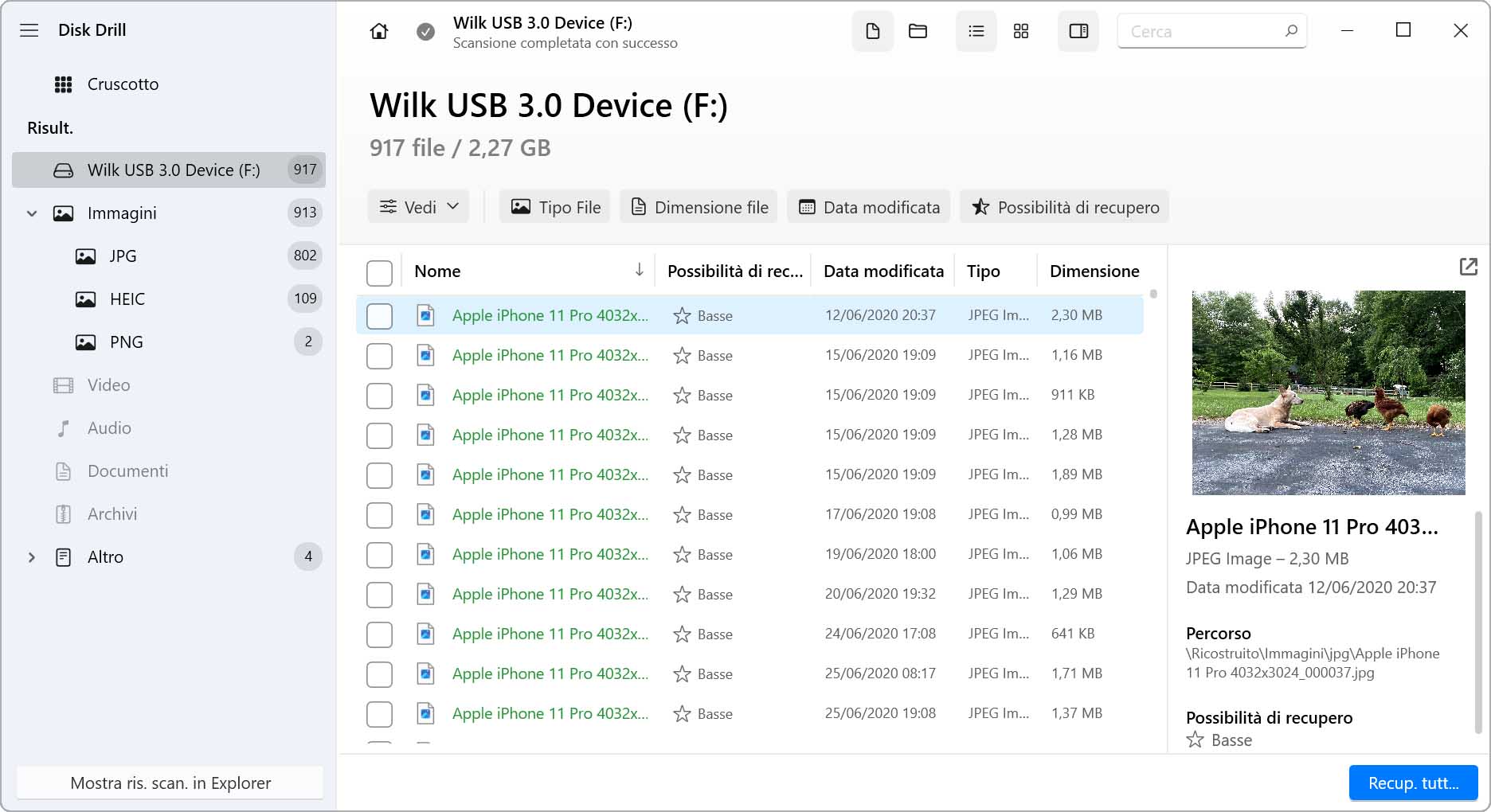
Task: Click the star icon for 12/06/2020 20:37 file
Action: point(682,316)
